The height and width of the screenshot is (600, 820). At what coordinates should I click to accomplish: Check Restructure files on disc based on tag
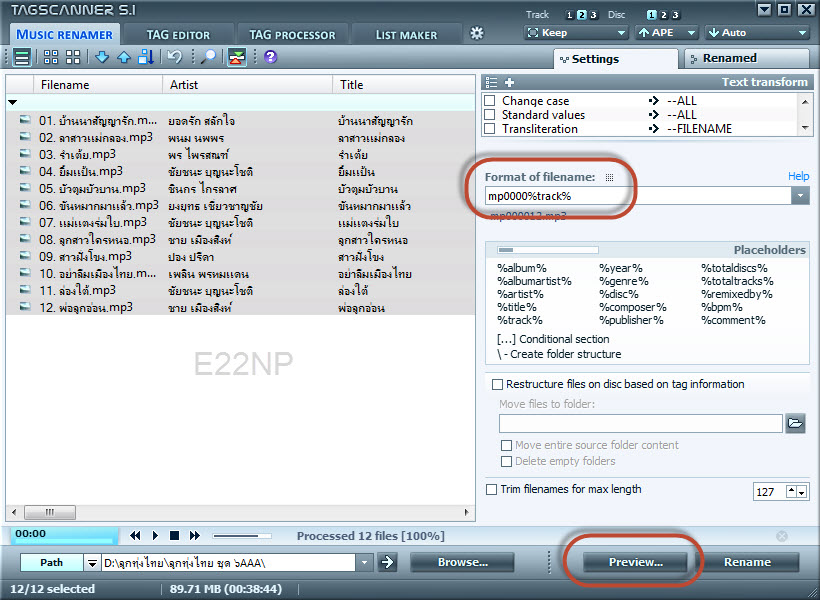497,384
